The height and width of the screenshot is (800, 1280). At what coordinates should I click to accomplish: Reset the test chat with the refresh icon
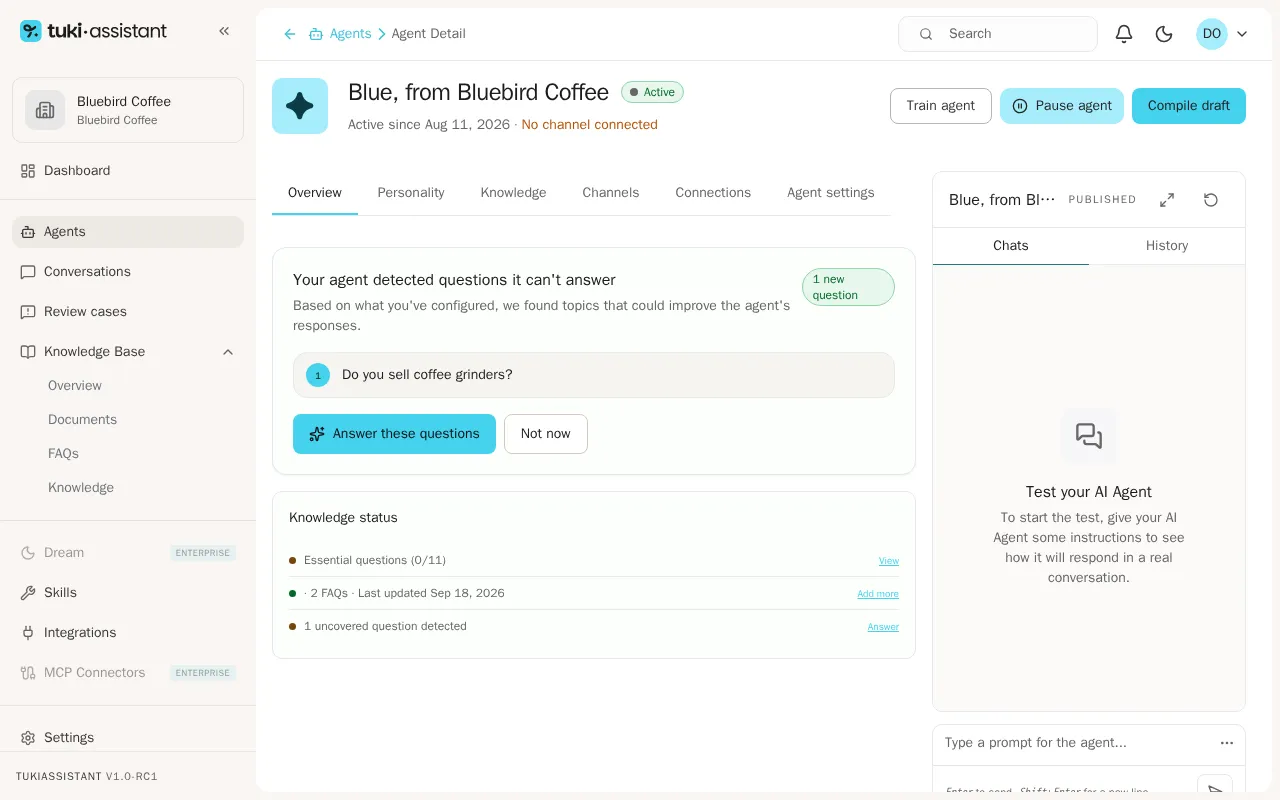1211,200
